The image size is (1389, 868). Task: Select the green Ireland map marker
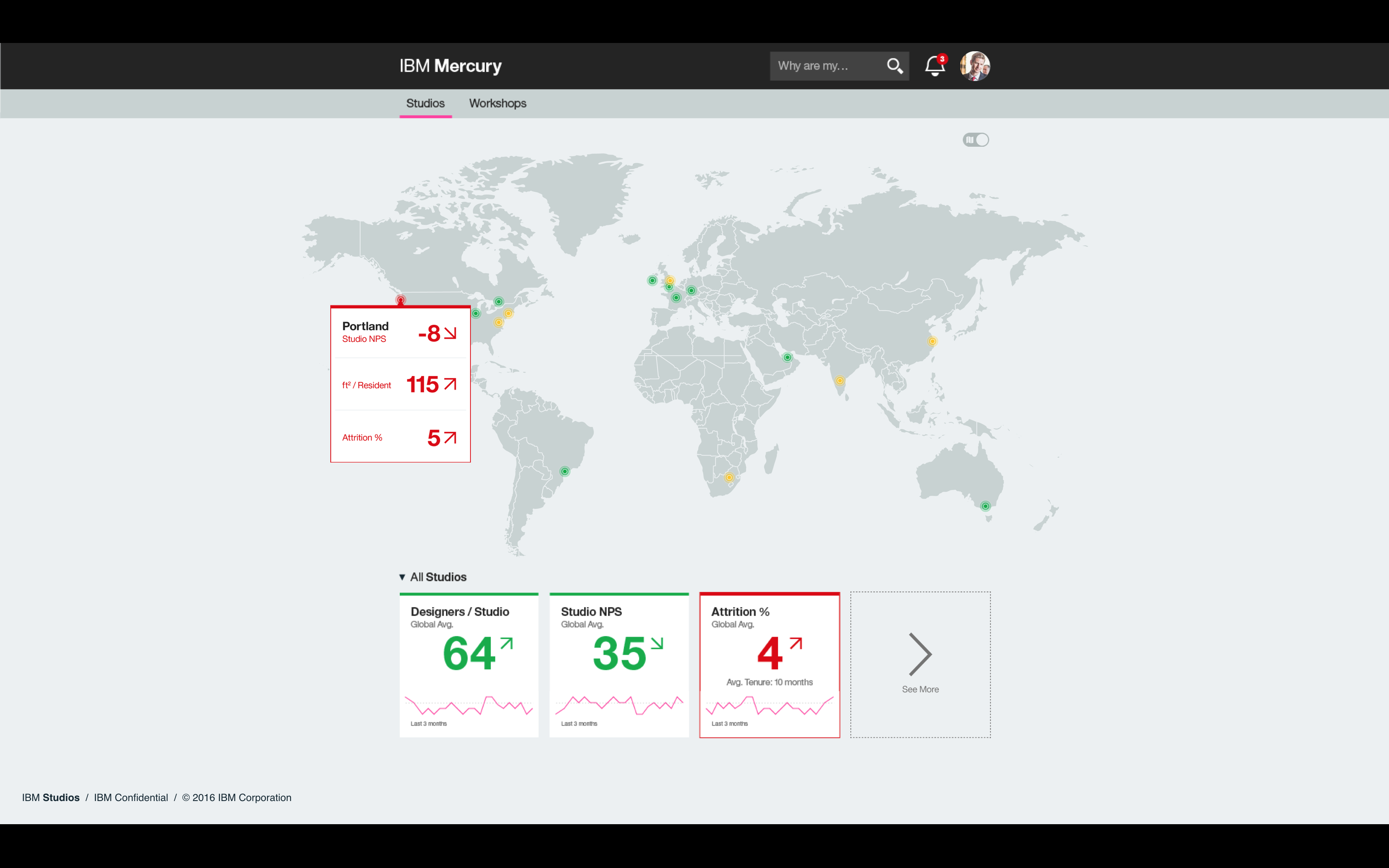[652, 280]
